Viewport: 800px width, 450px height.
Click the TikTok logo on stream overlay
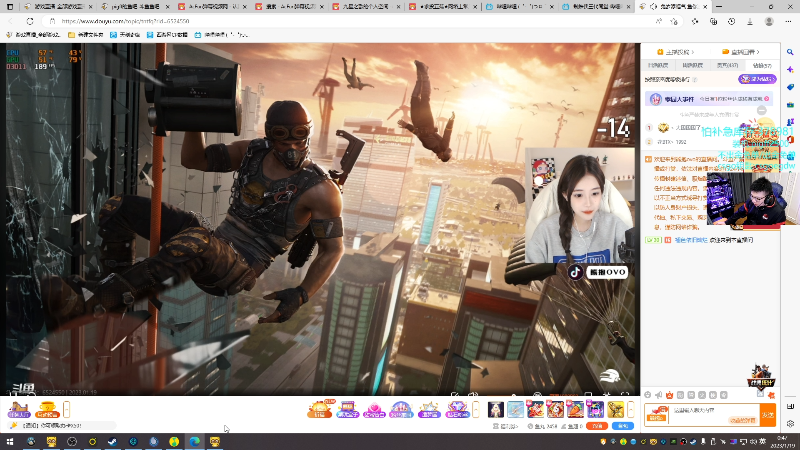point(576,272)
